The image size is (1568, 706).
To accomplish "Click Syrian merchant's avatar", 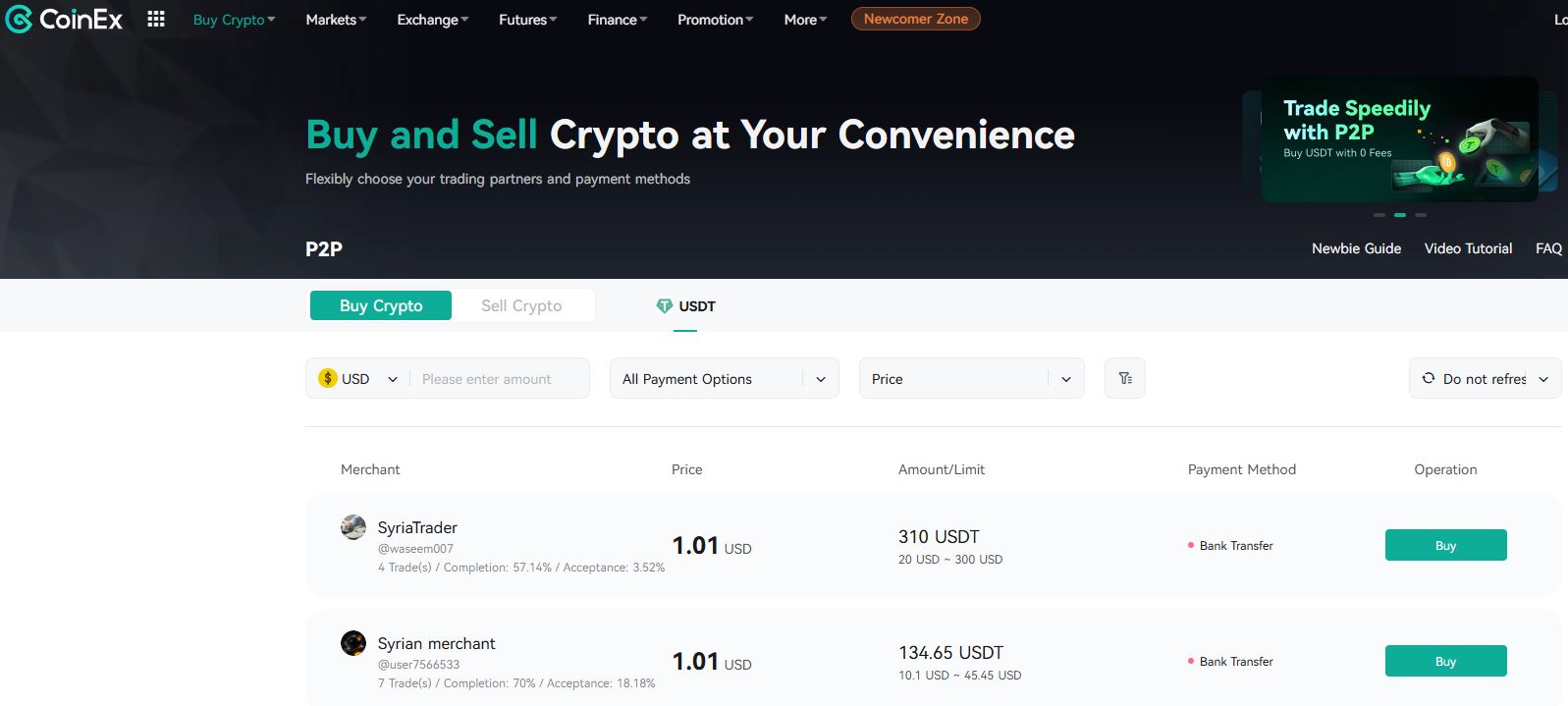I will (x=353, y=643).
